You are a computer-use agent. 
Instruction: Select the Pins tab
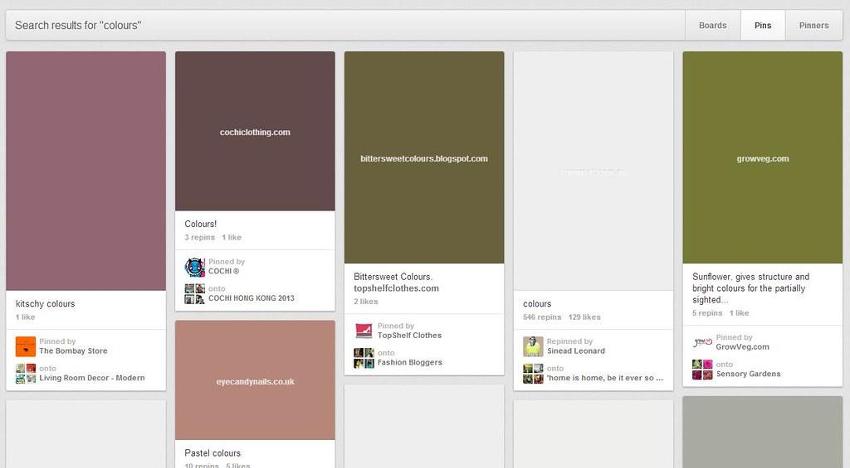click(763, 25)
